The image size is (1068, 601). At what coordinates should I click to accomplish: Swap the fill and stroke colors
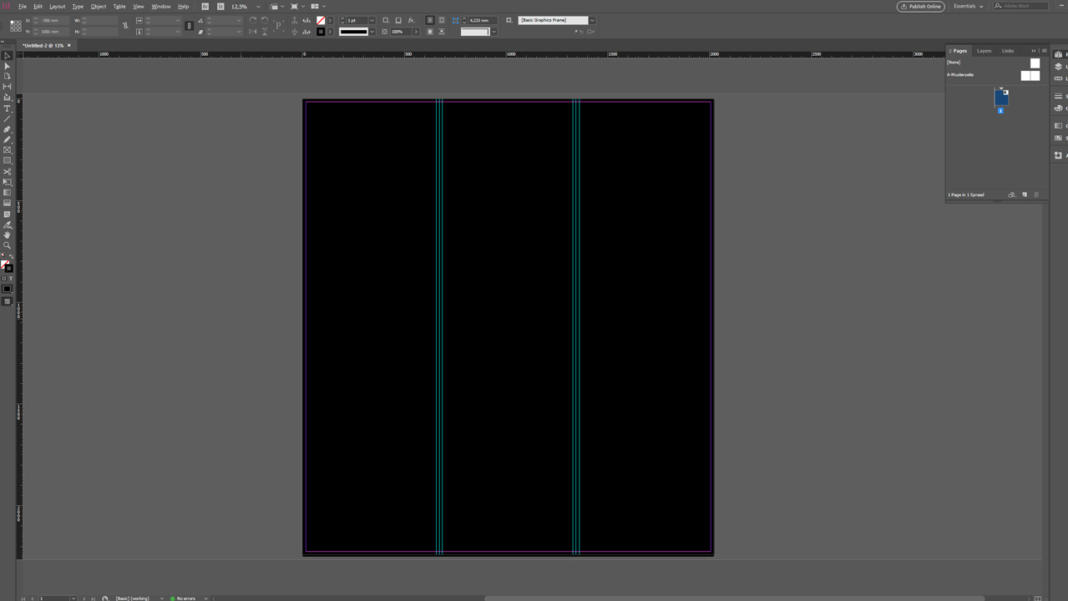[12, 256]
